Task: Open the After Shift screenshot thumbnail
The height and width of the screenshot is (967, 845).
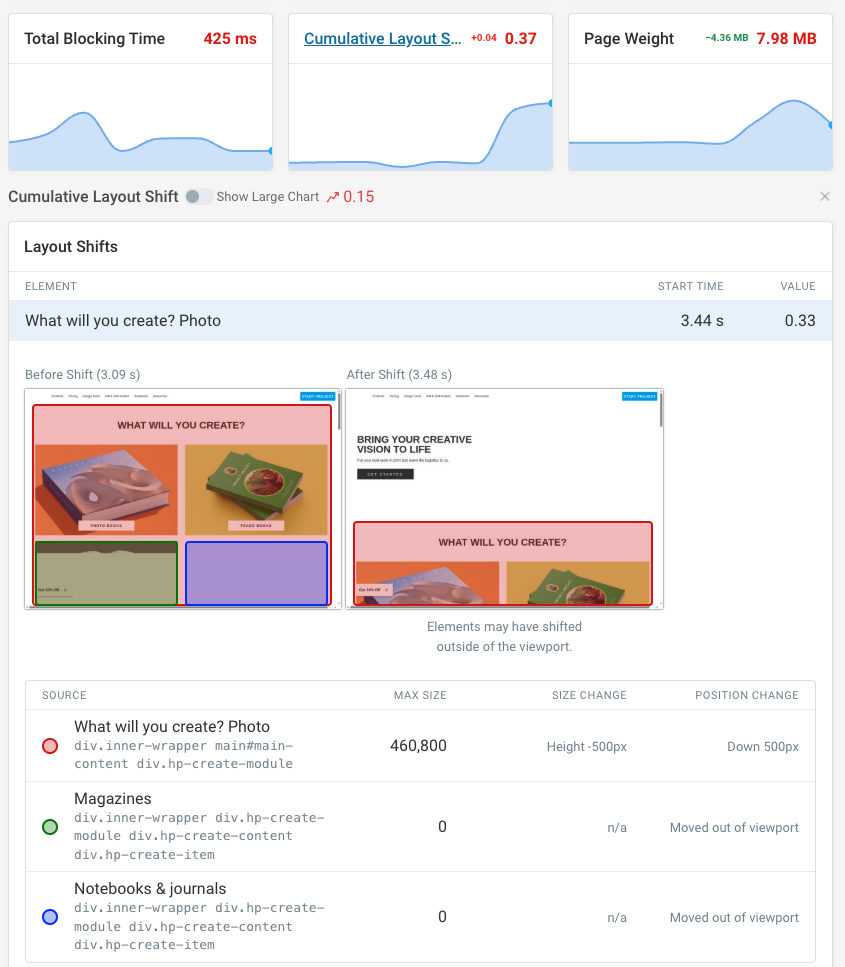Action: click(x=503, y=498)
